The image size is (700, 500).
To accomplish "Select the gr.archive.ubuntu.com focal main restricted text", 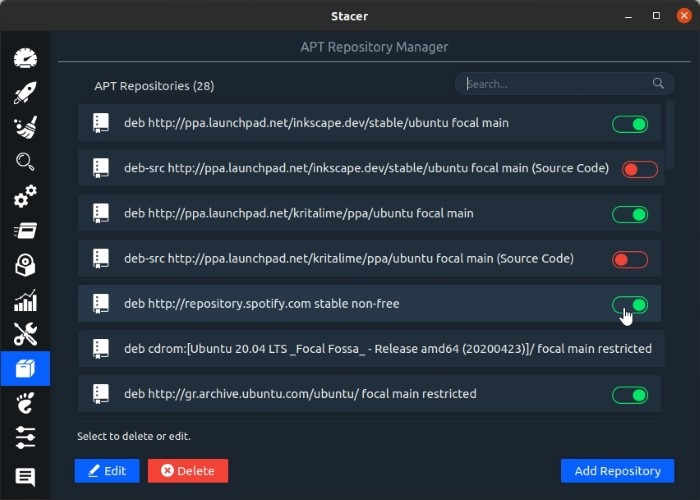I will point(300,393).
